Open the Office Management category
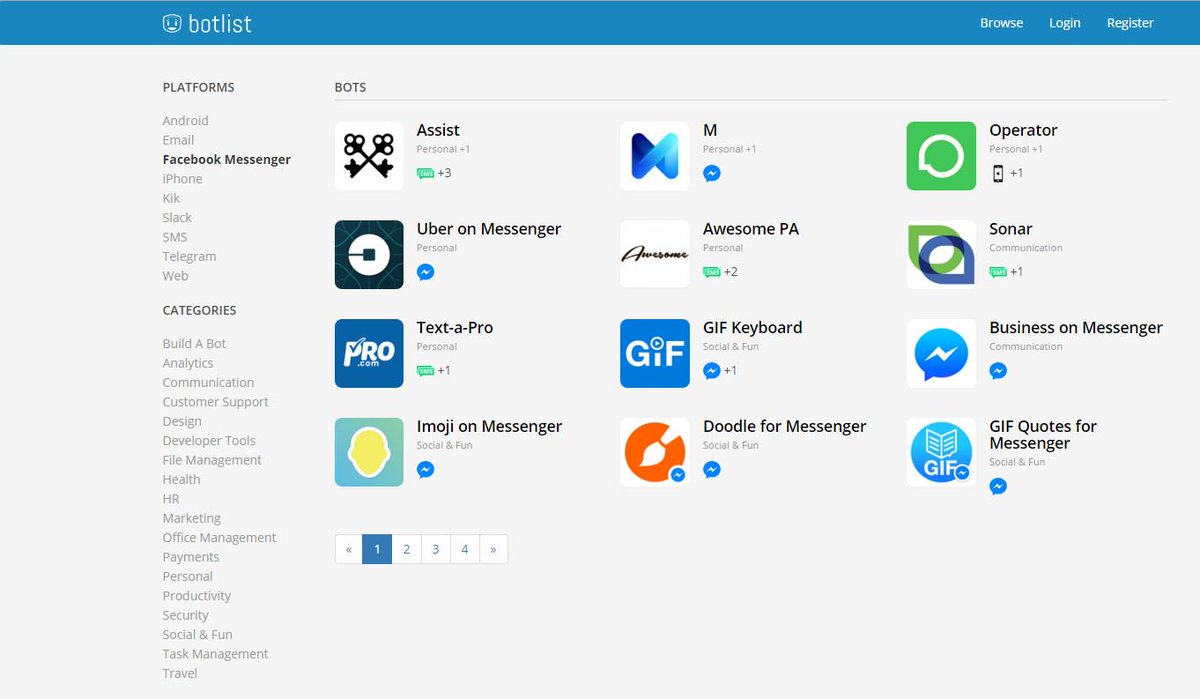The width and height of the screenshot is (1200, 699). pyautogui.click(x=220, y=537)
